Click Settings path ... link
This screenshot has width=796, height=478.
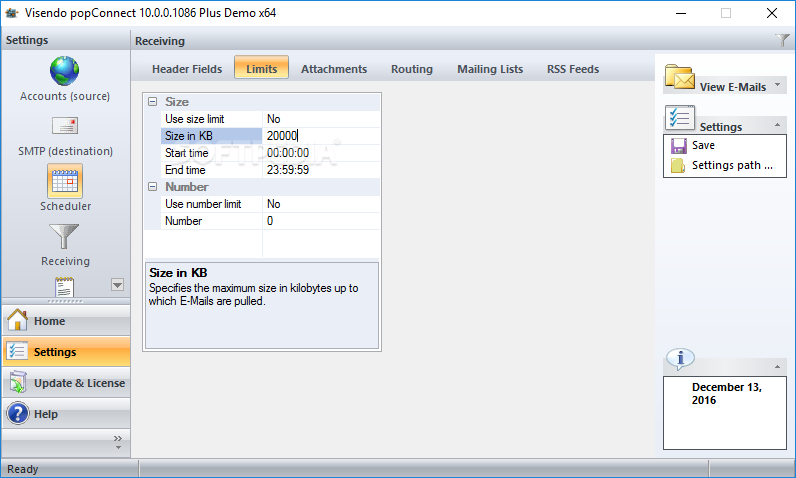pyautogui.click(x=732, y=165)
